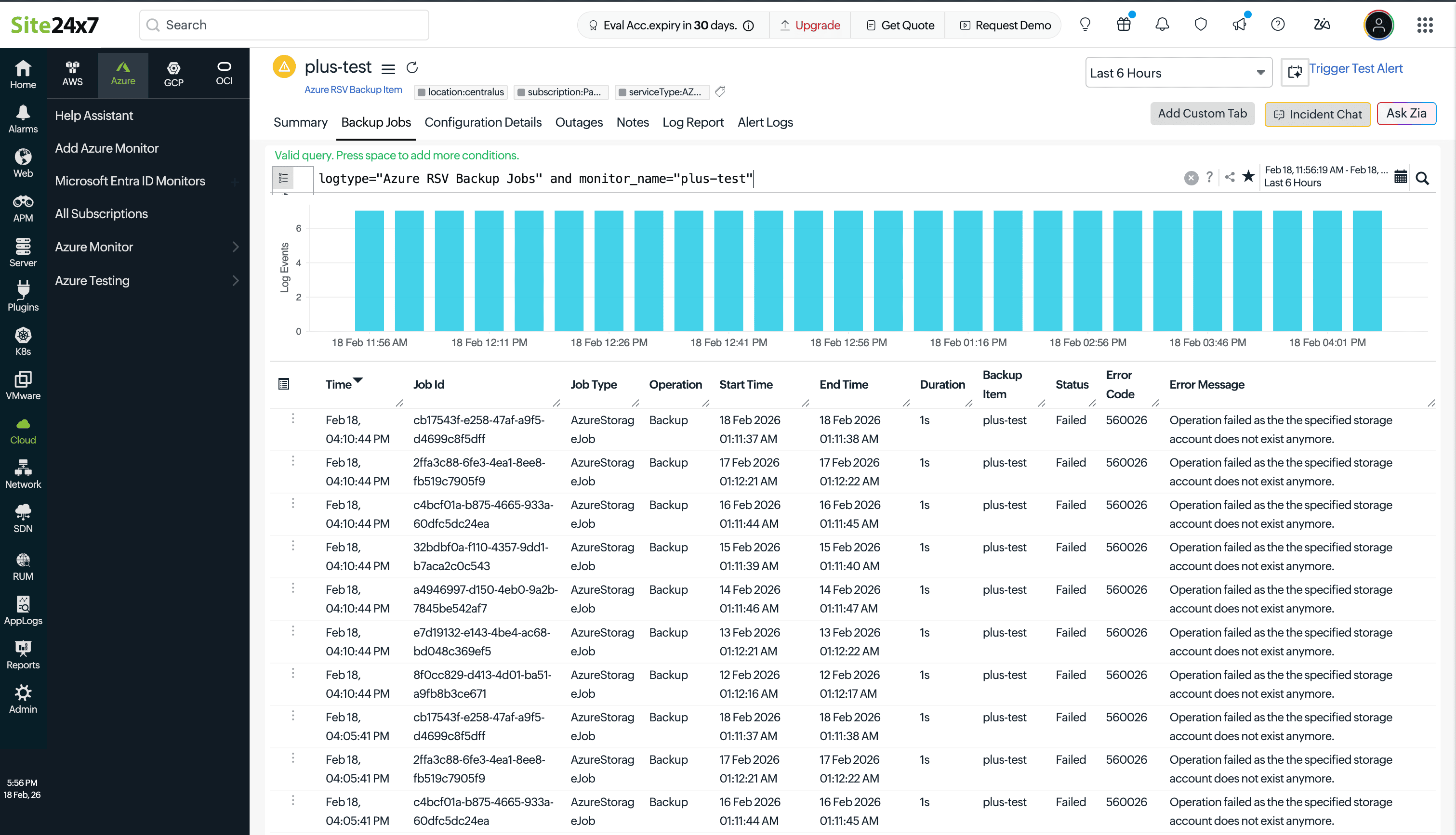Open the announcements megaphone icon

1239,25
